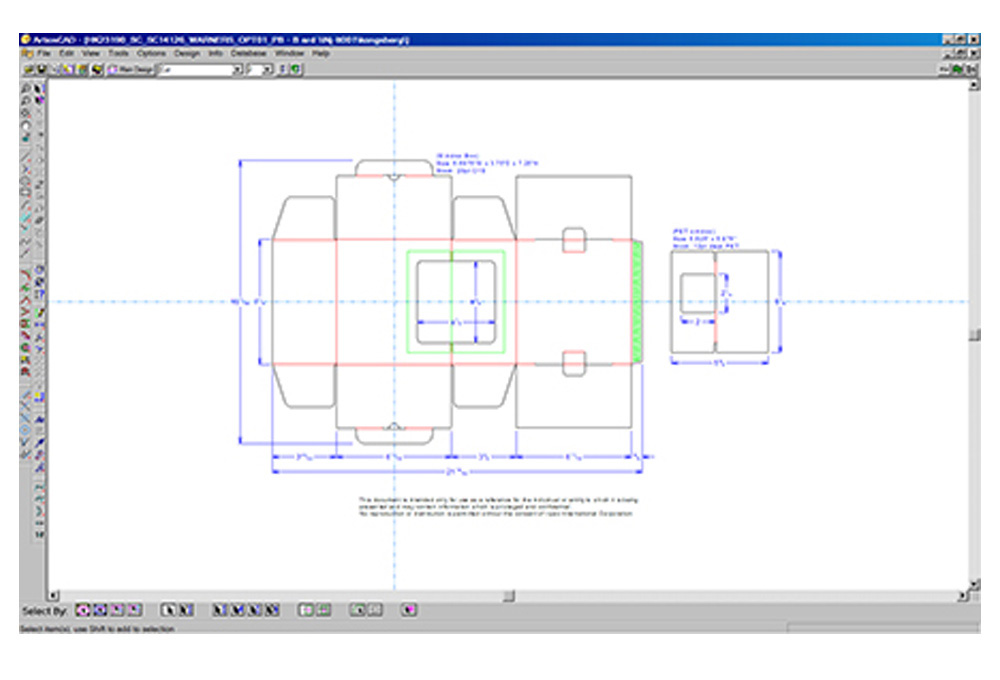Screen dimensions: 1000x680
Task: Expand the layer name dropdown in toolbar
Action: point(237,70)
